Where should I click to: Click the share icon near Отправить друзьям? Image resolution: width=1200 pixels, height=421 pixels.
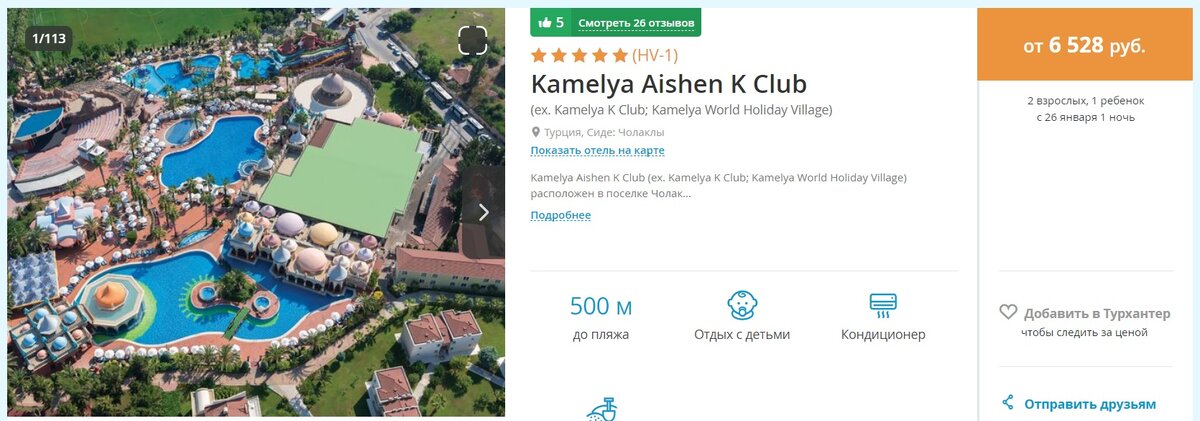pos(1007,403)
